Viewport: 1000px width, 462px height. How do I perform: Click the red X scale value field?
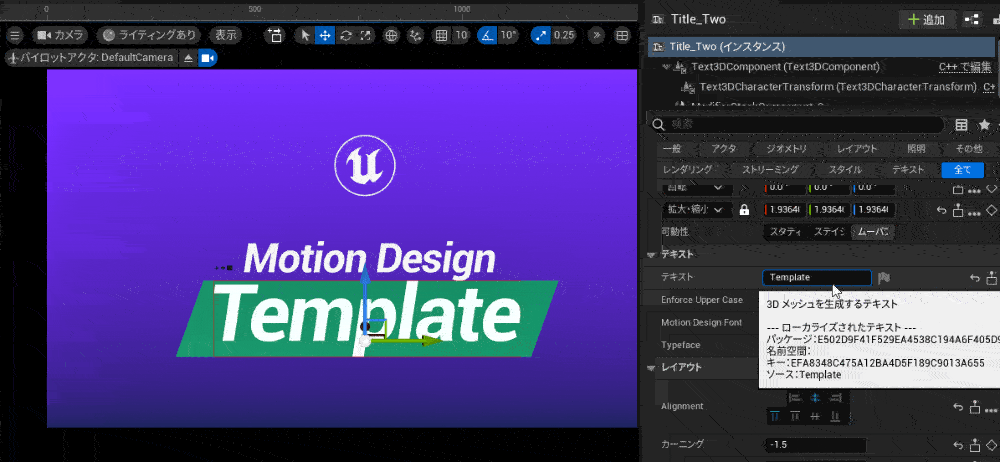(x=785, y=209)
